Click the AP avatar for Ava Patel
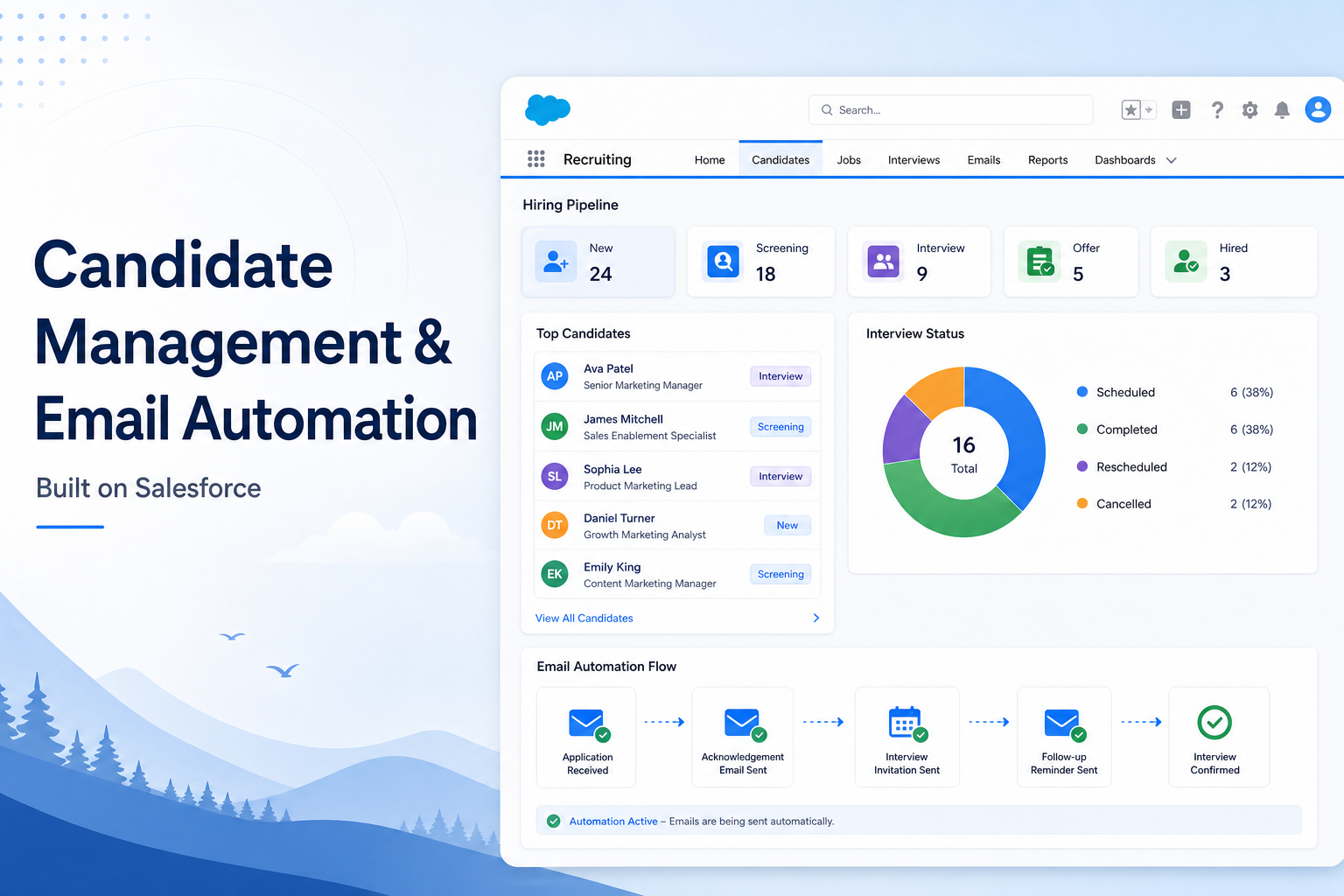 [x=555, y=376]
